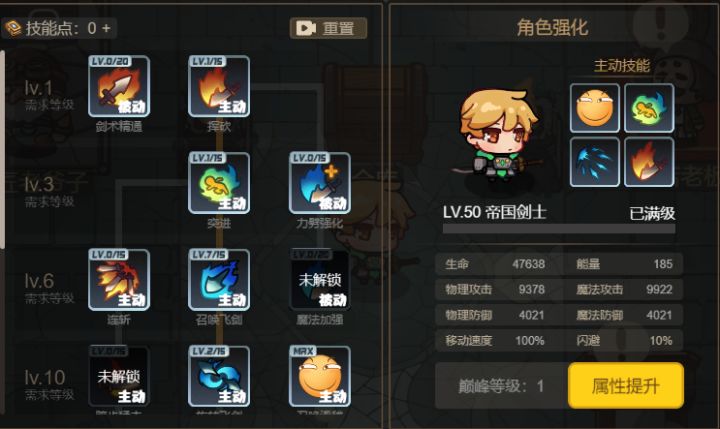Click the 重置 reset button
The height and width of the screenshot is (429, 720).
[328, 28]
